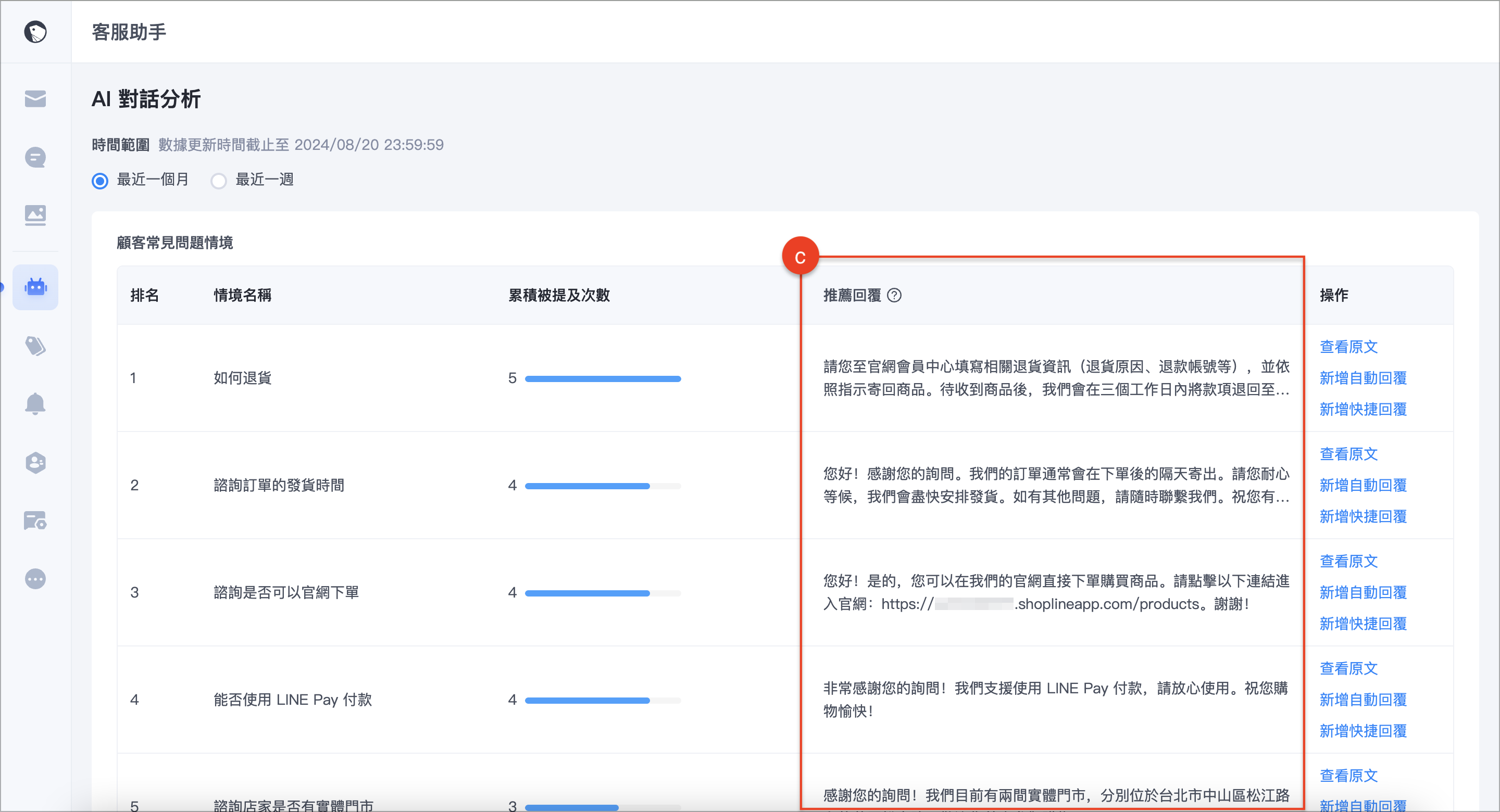Click the 情境名稱 column header
This screenshot has height=812, width=1500.
pyautogui.click(x=242, y=296)
